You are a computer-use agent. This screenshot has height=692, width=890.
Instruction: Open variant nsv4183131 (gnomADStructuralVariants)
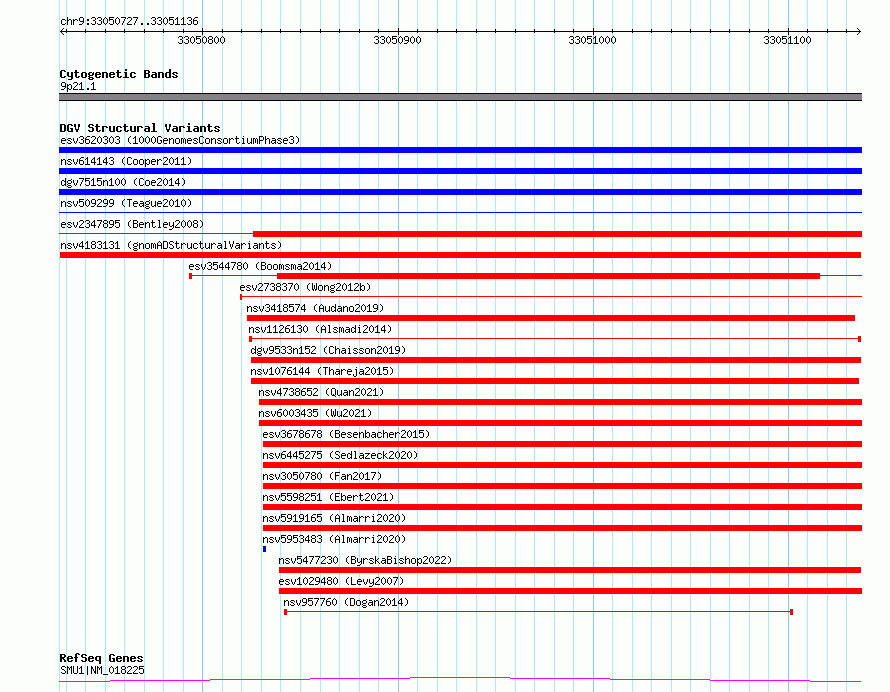(x=171, y=245)
